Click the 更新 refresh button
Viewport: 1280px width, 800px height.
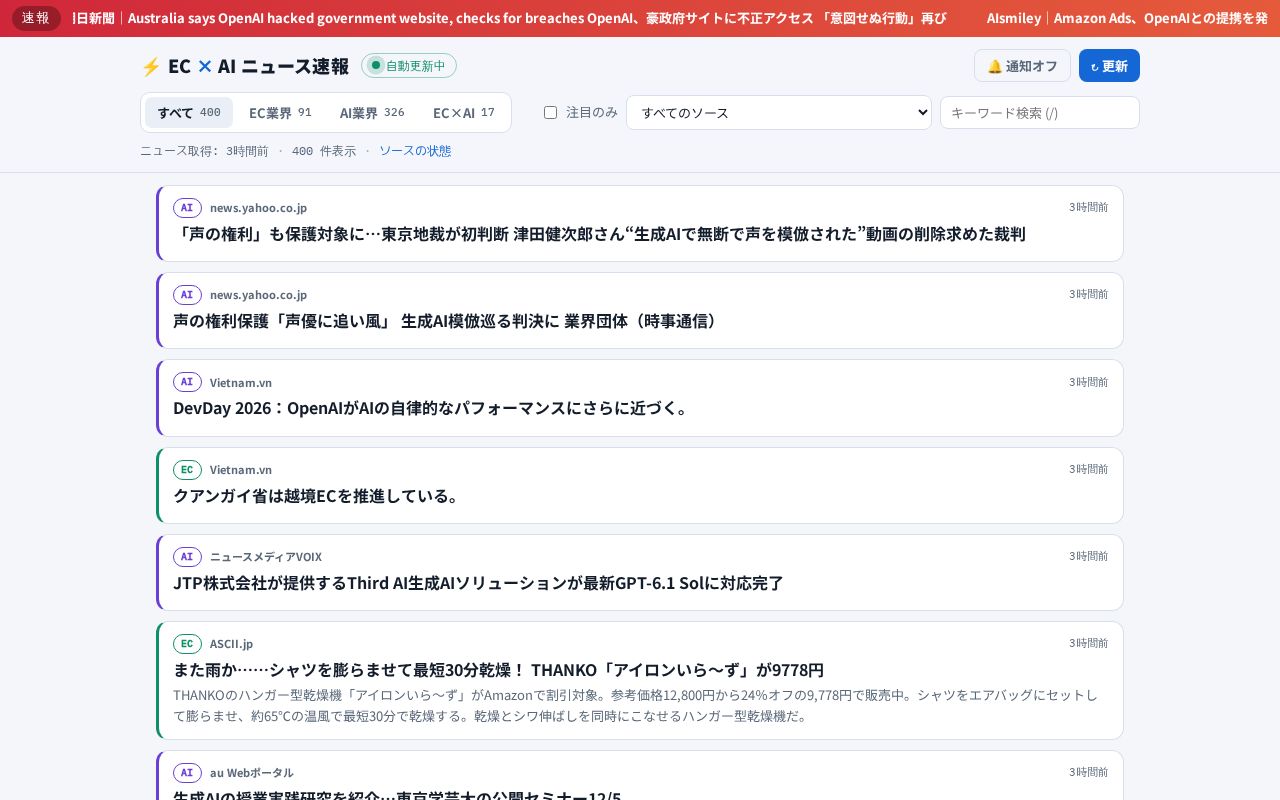click(x=1109, y=65)
